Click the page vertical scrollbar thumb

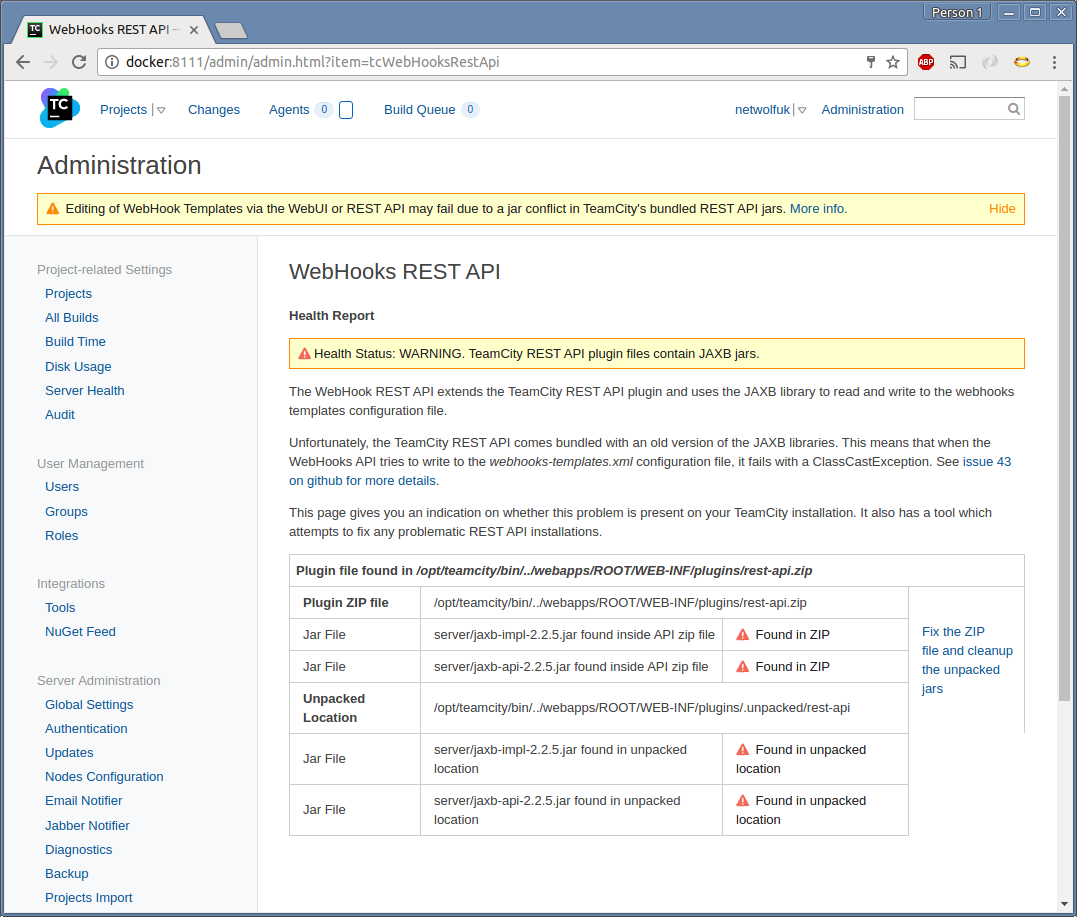[x=1064, y=398]
